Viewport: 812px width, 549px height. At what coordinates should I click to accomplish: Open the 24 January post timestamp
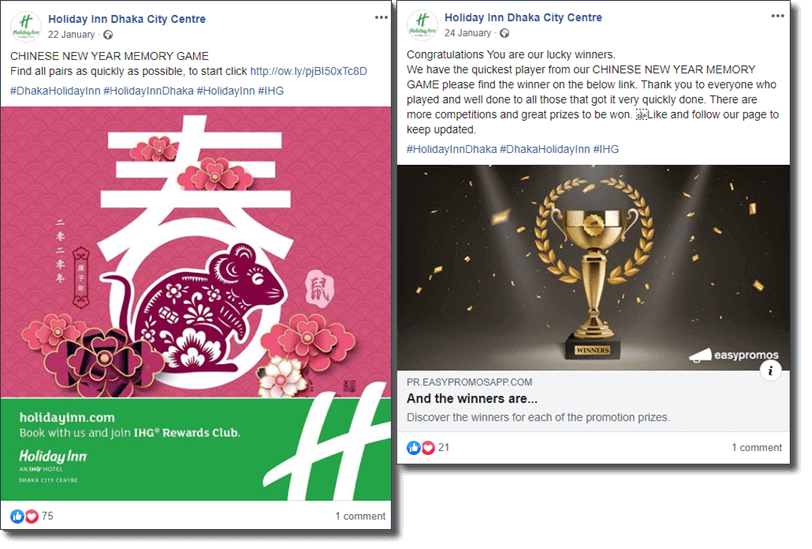[468, 33]
